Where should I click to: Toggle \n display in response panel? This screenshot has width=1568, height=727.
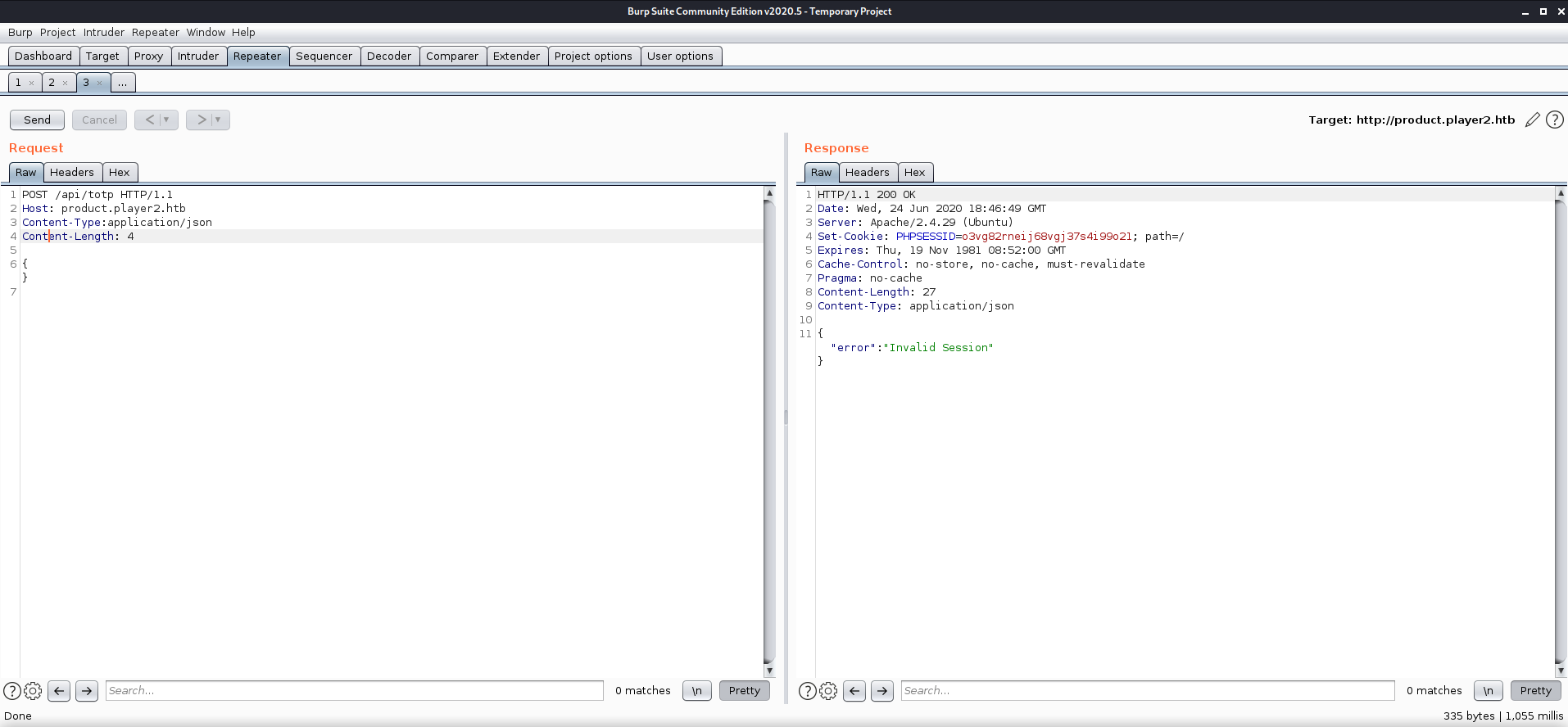pyautogui.click(x=1488, y=691)
